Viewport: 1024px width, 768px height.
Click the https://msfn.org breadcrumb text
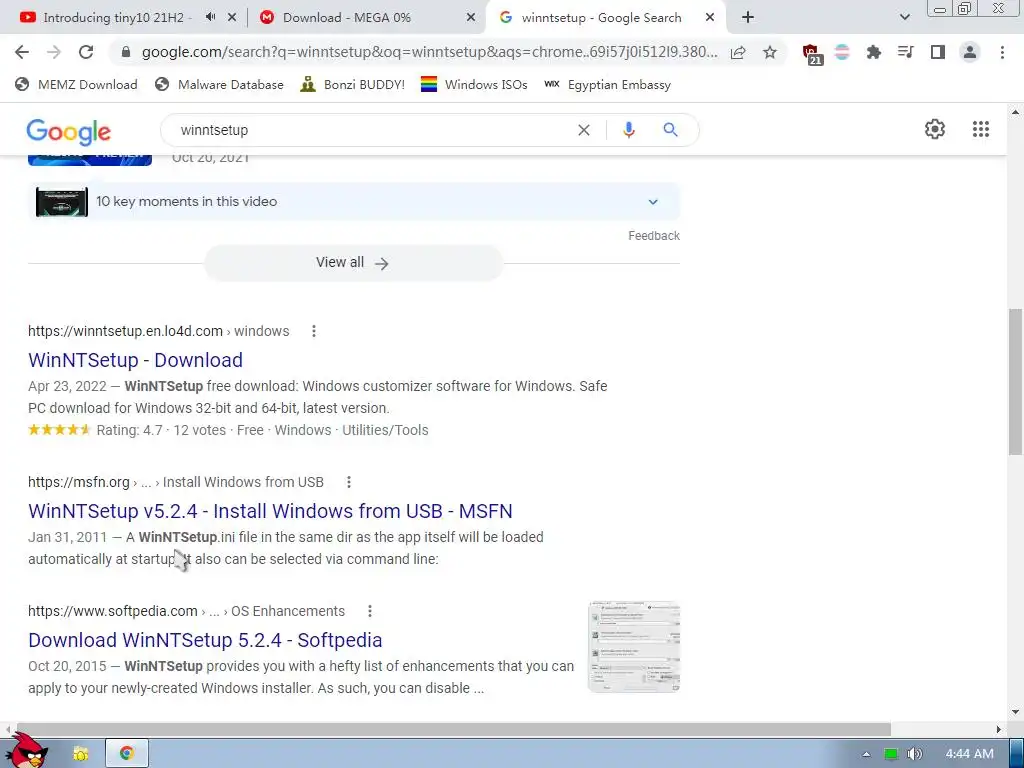(78, 482)
